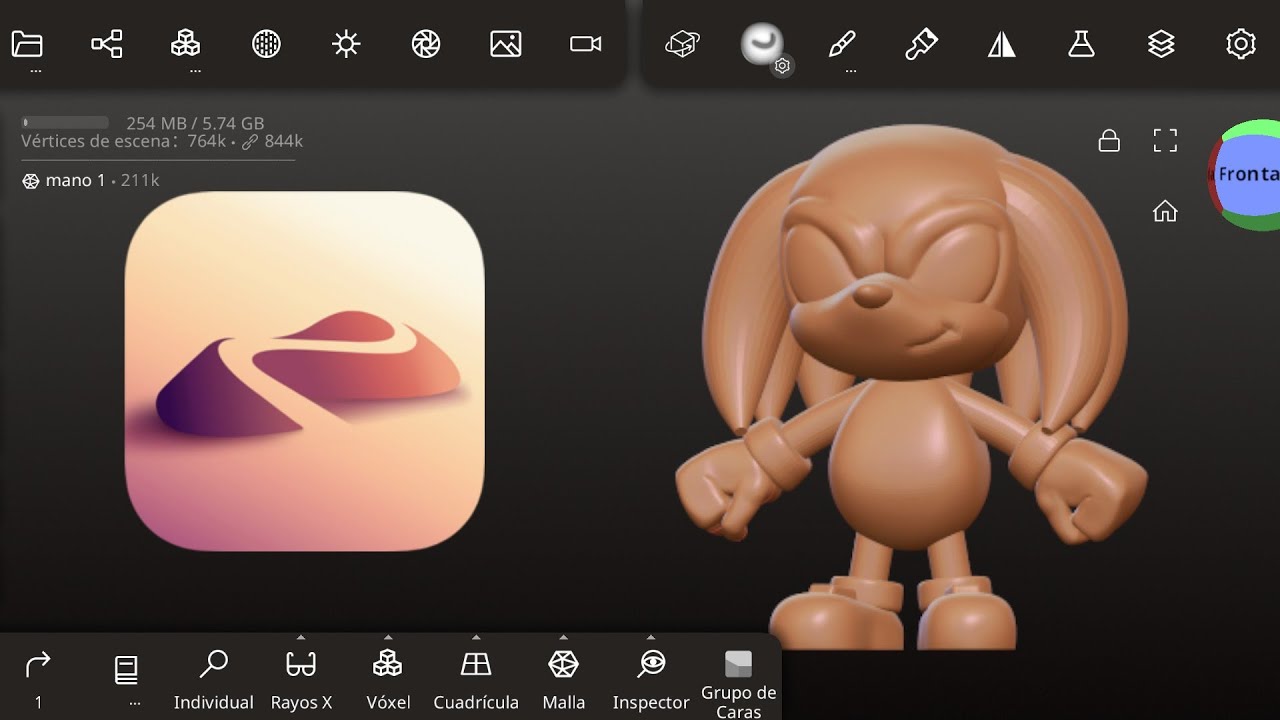Expand options arrow above Inspector
The image size is (1280, 720).
click(x=651, y=637)
